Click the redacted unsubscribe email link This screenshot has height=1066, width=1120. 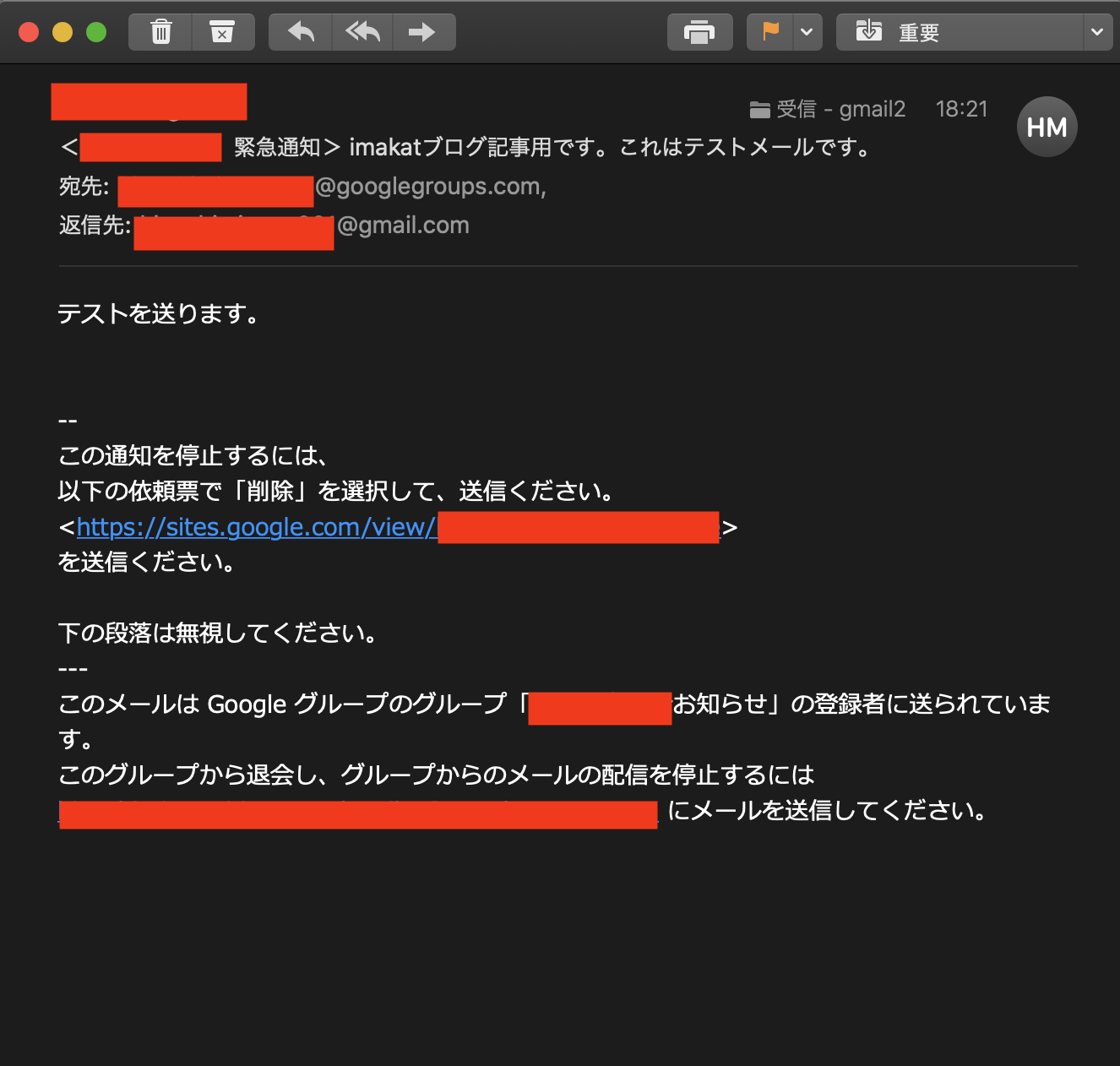pos(358,813)
